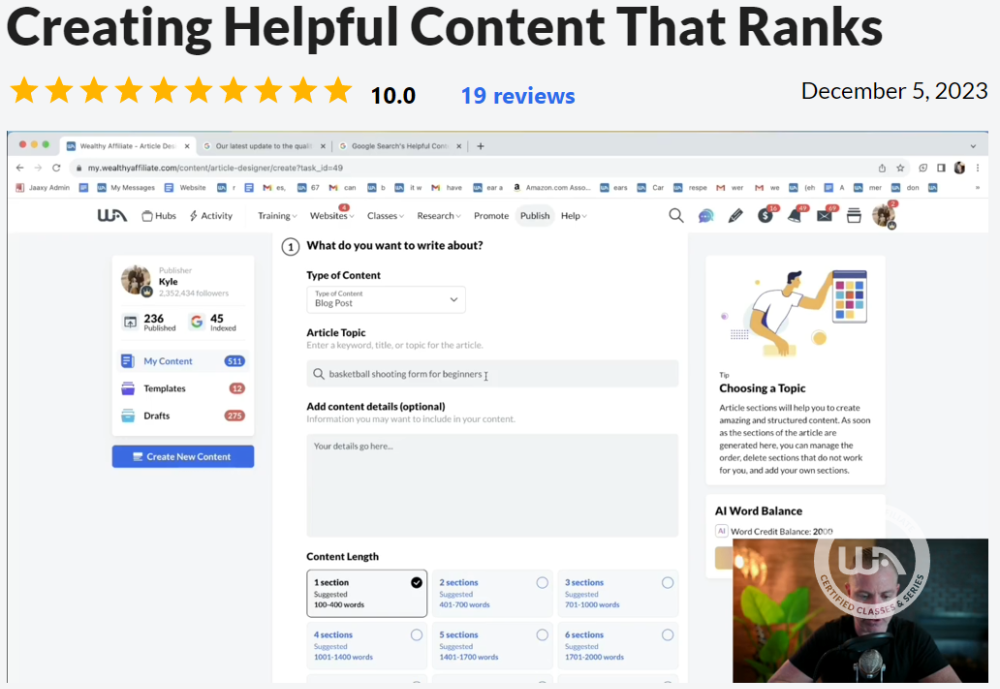The image size is (1000, 689).
Task: Open a new browser tab with plus
Action: 480,146
